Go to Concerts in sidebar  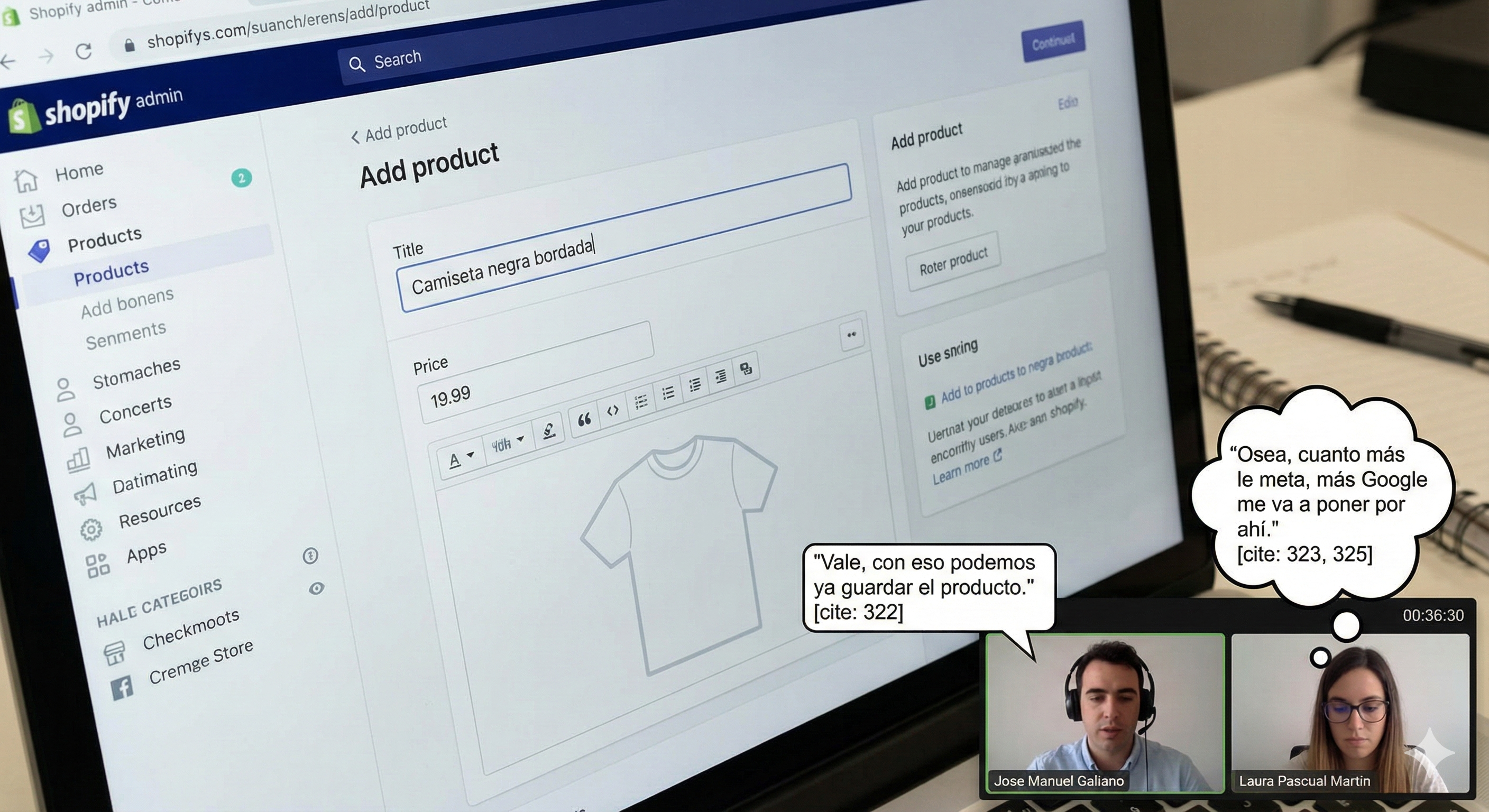[x=135, y=409]
